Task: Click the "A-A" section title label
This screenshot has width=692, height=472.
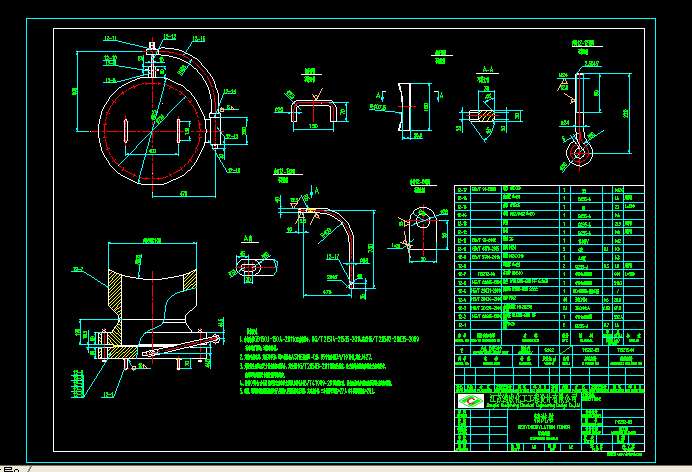Action: tap(488, 70)
